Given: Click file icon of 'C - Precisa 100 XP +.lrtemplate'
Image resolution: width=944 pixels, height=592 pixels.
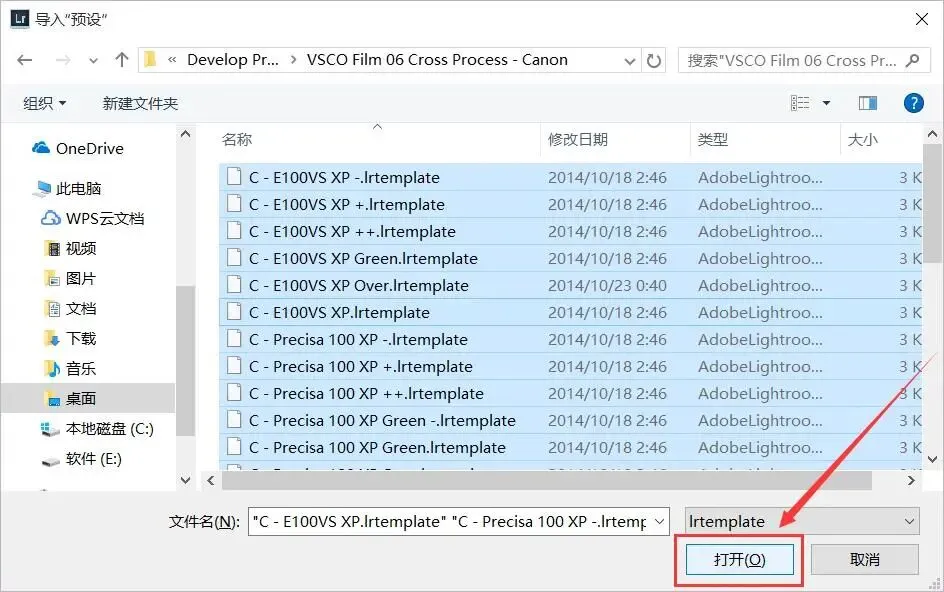Looking at the screenshot, I should click(234, 366).
